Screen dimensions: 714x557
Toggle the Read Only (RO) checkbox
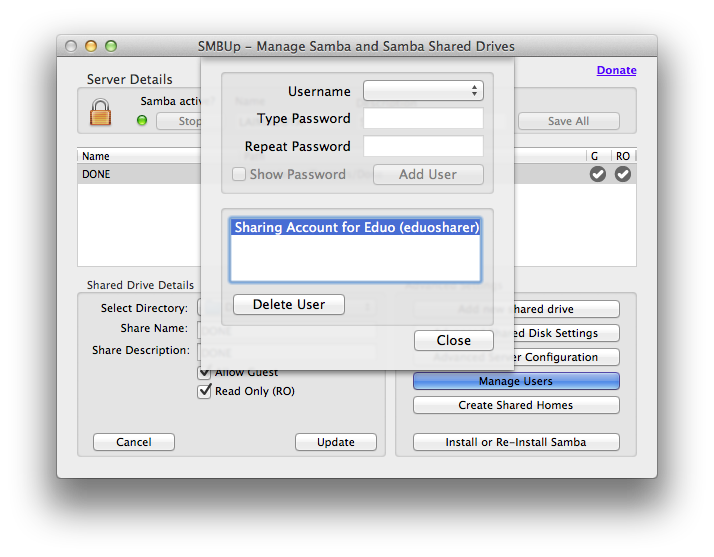[204, 391]
